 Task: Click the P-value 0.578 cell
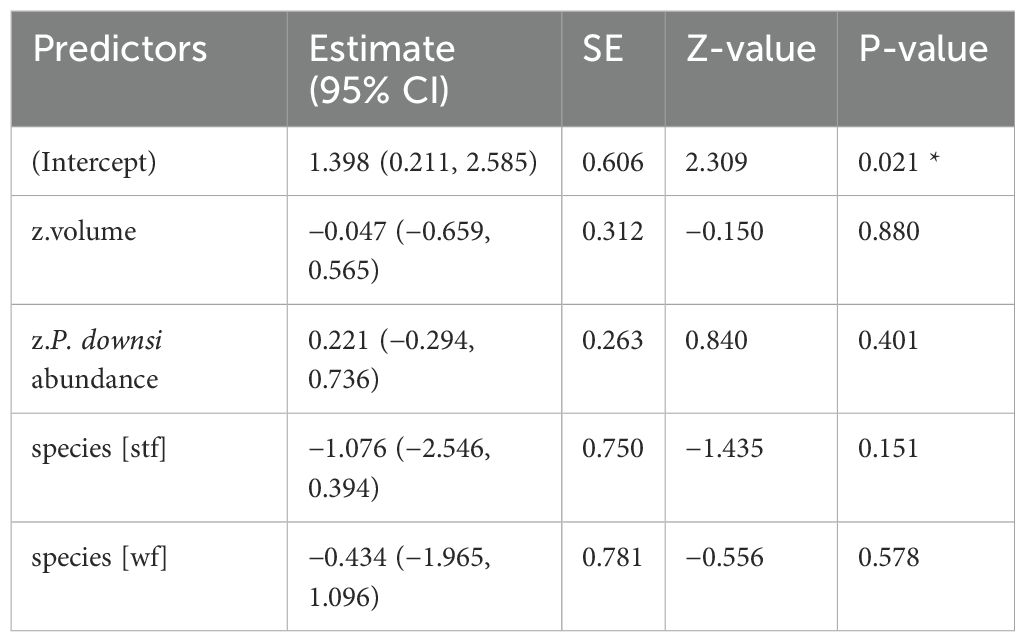888,555
